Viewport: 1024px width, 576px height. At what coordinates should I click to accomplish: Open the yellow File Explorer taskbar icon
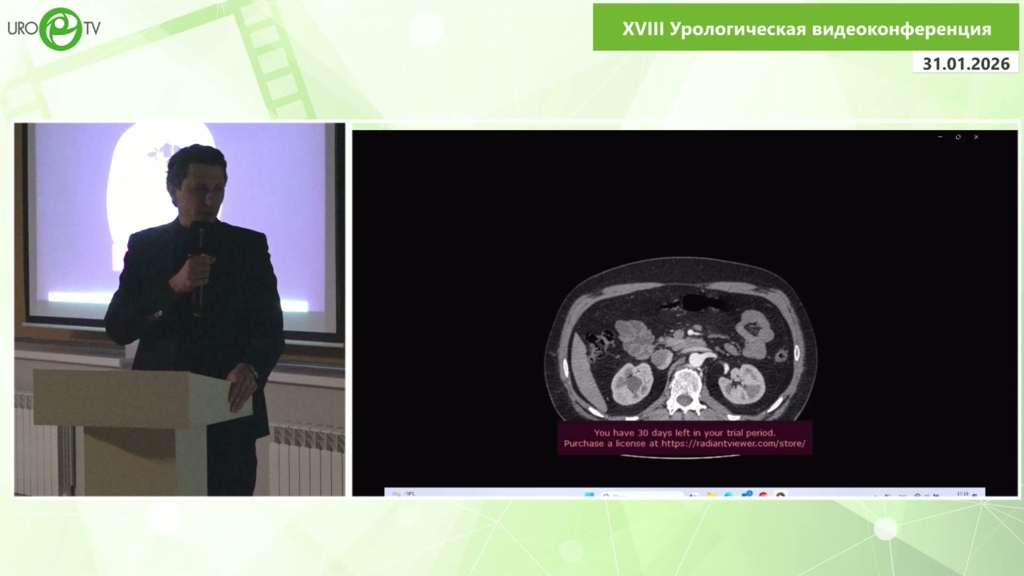(x=710, y=494)
